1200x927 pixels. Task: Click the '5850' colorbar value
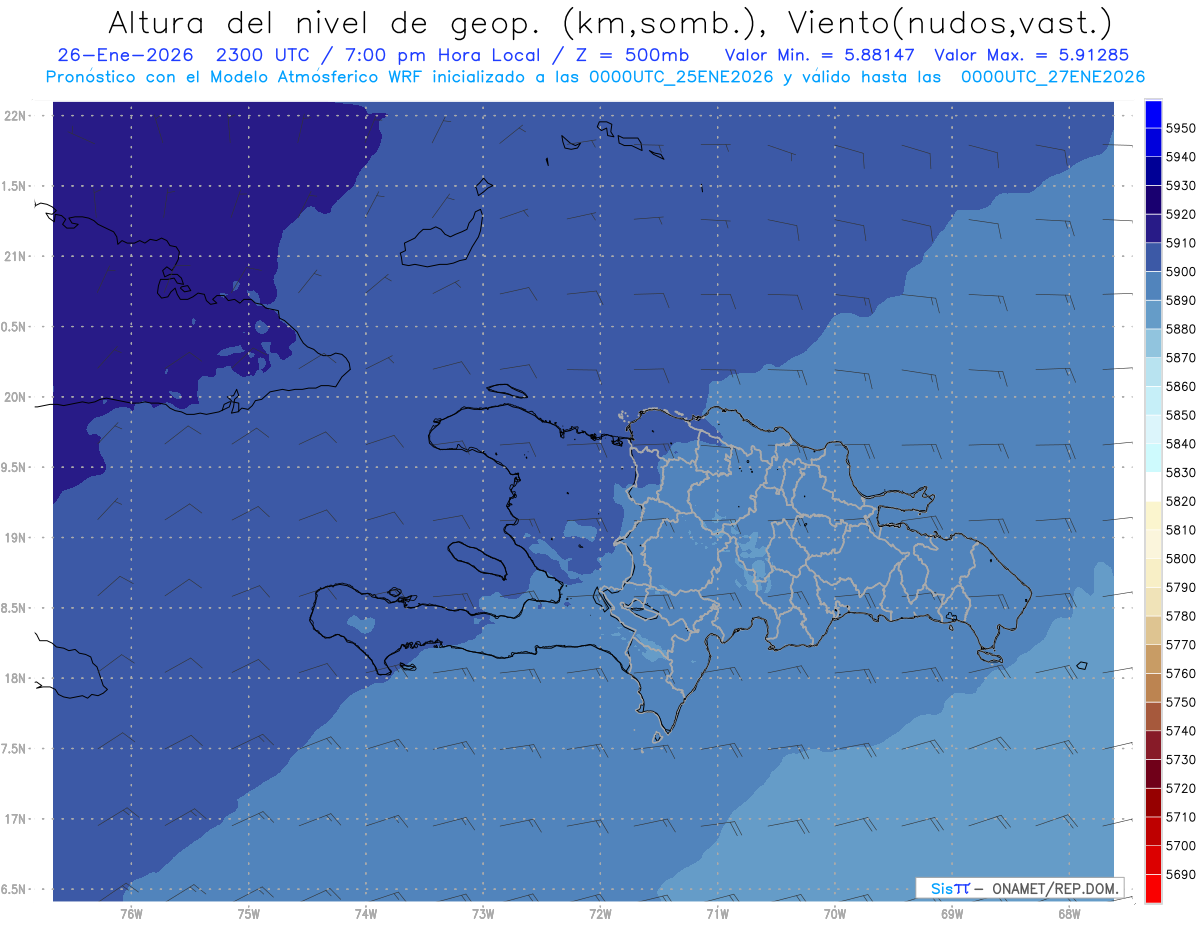[x=1180, y=415]
